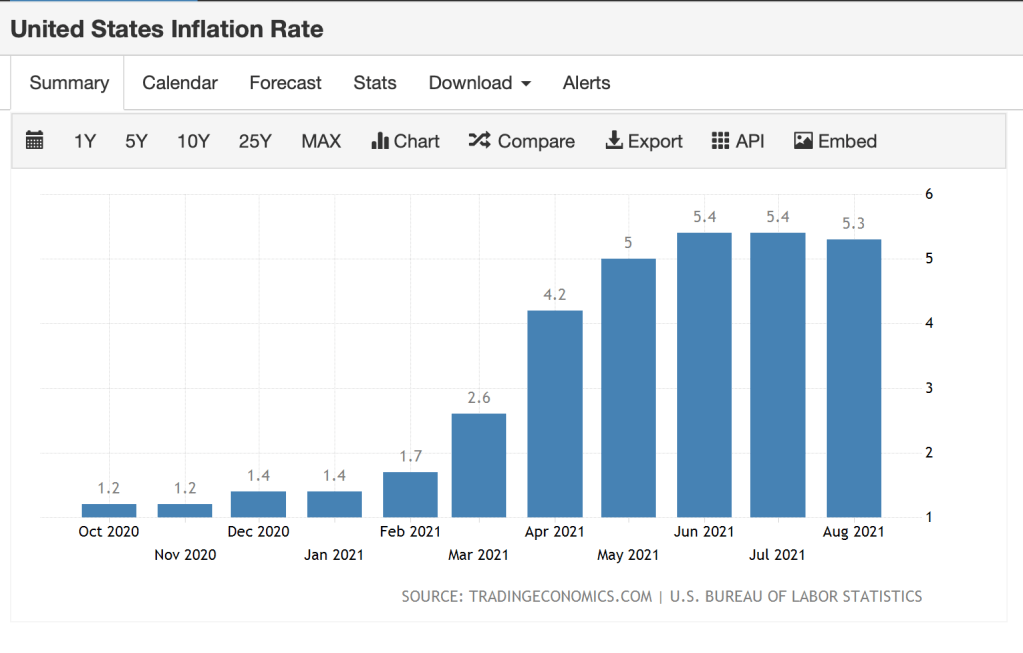Click the shuffle icon beside Compare
Viewport: 1023px width, 653px height.
(x=479, y=141)
